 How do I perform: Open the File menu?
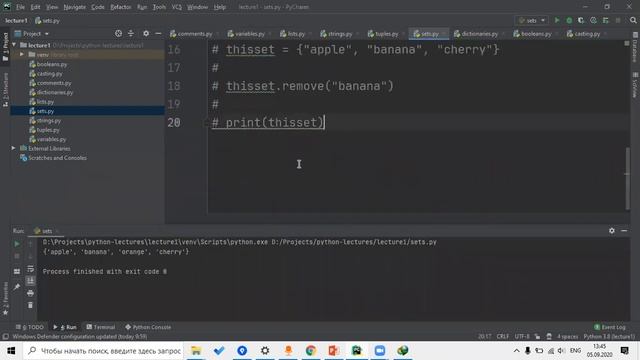(20, 7)
